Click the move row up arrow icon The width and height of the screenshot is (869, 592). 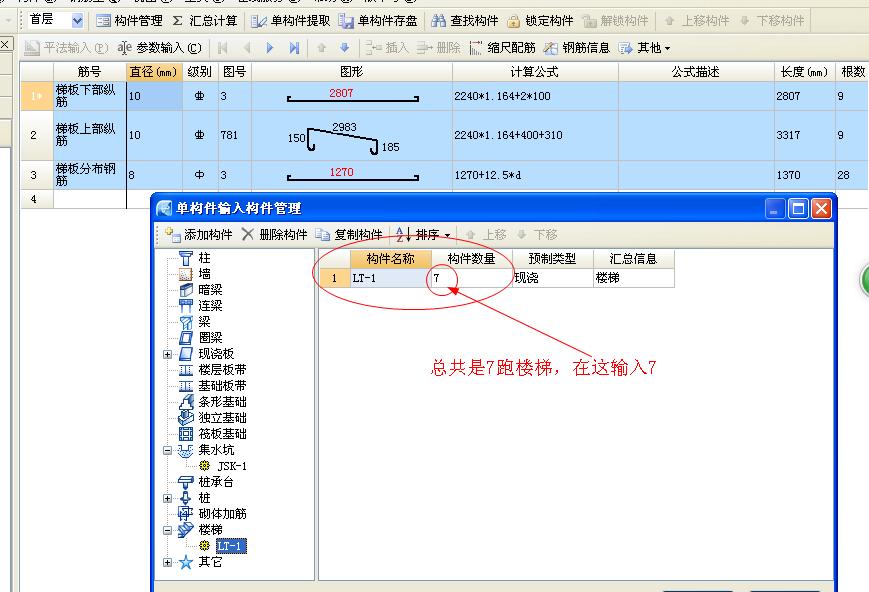click(x=321, y=48)
